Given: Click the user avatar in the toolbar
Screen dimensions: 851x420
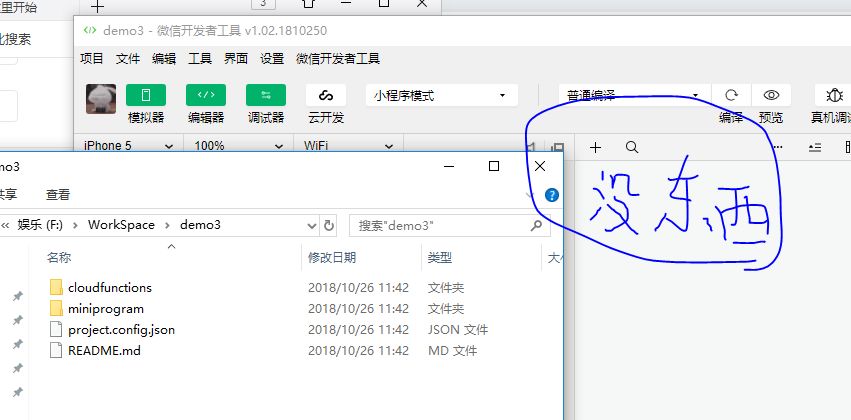Looking at the screenshot, I should [x=101, y=99].
